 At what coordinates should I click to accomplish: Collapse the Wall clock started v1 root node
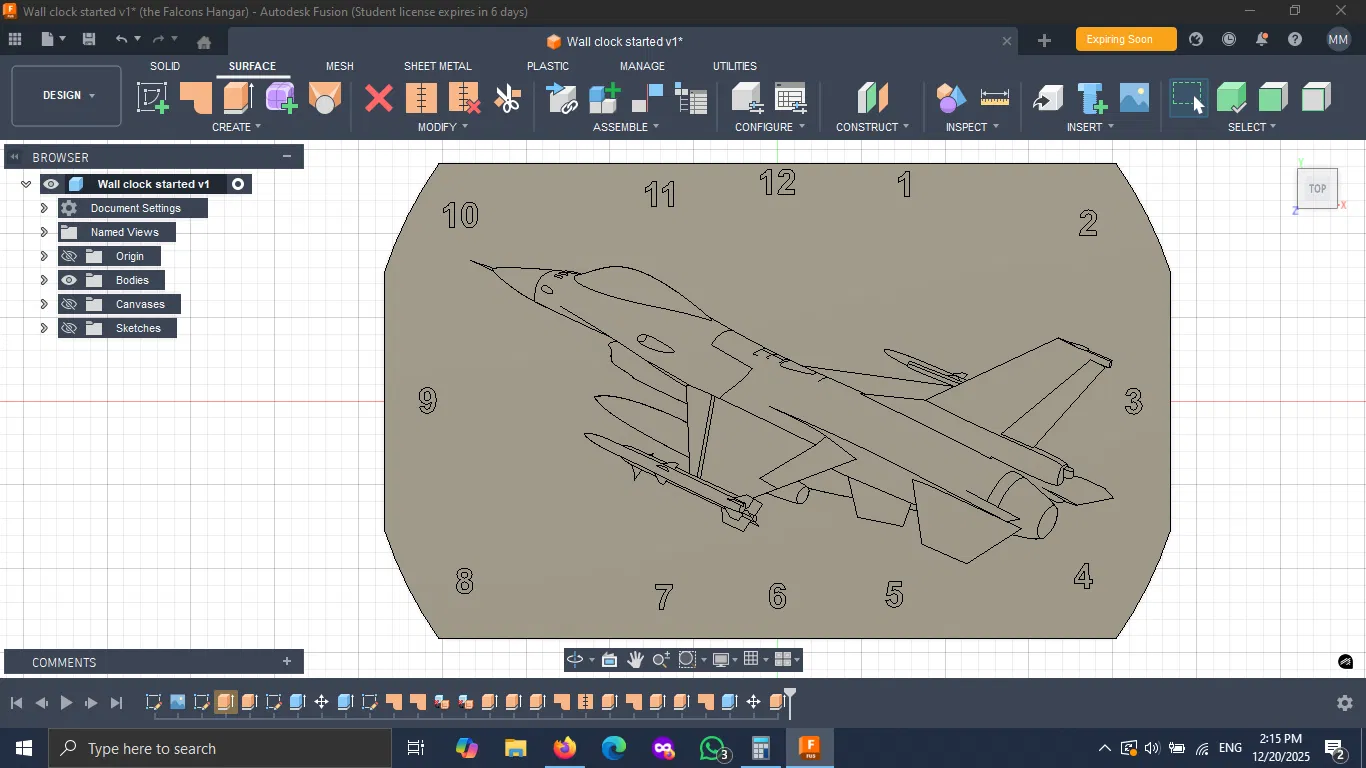(26, 184)
